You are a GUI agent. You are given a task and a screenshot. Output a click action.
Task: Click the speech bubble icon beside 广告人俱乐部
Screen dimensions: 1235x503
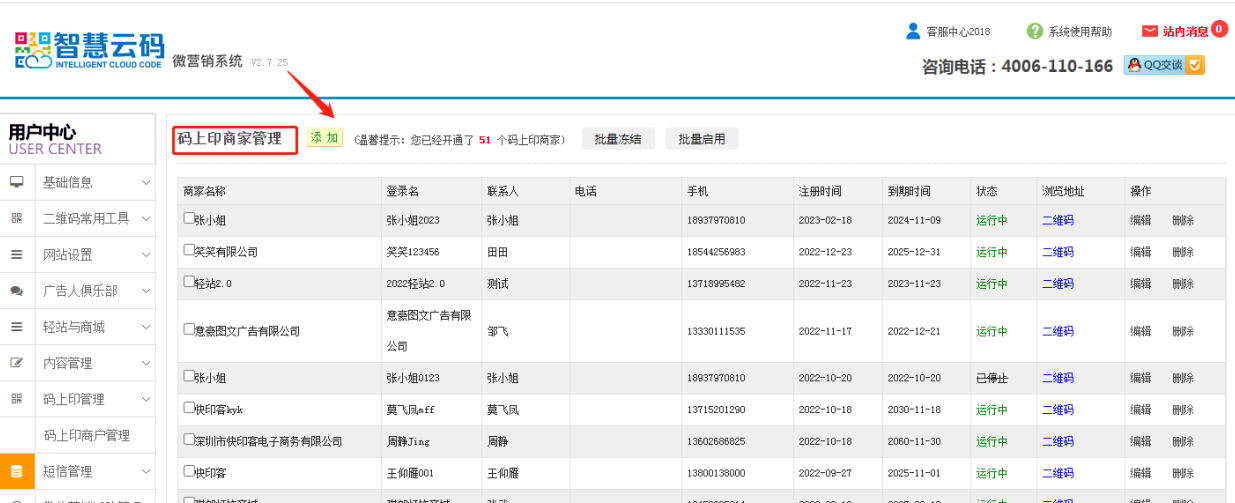[17, 291]
